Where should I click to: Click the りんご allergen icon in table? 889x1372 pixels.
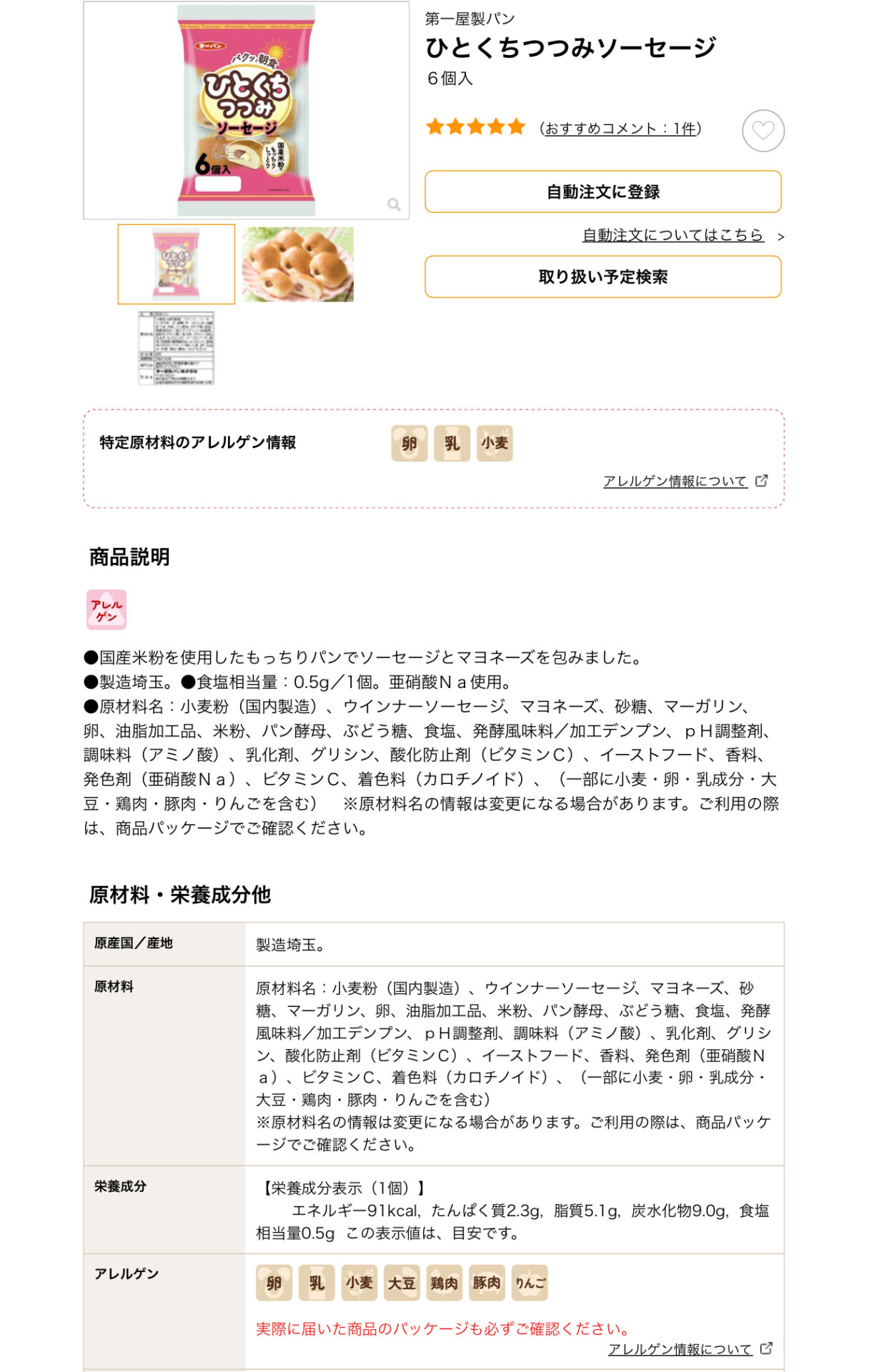point(530,1283)
